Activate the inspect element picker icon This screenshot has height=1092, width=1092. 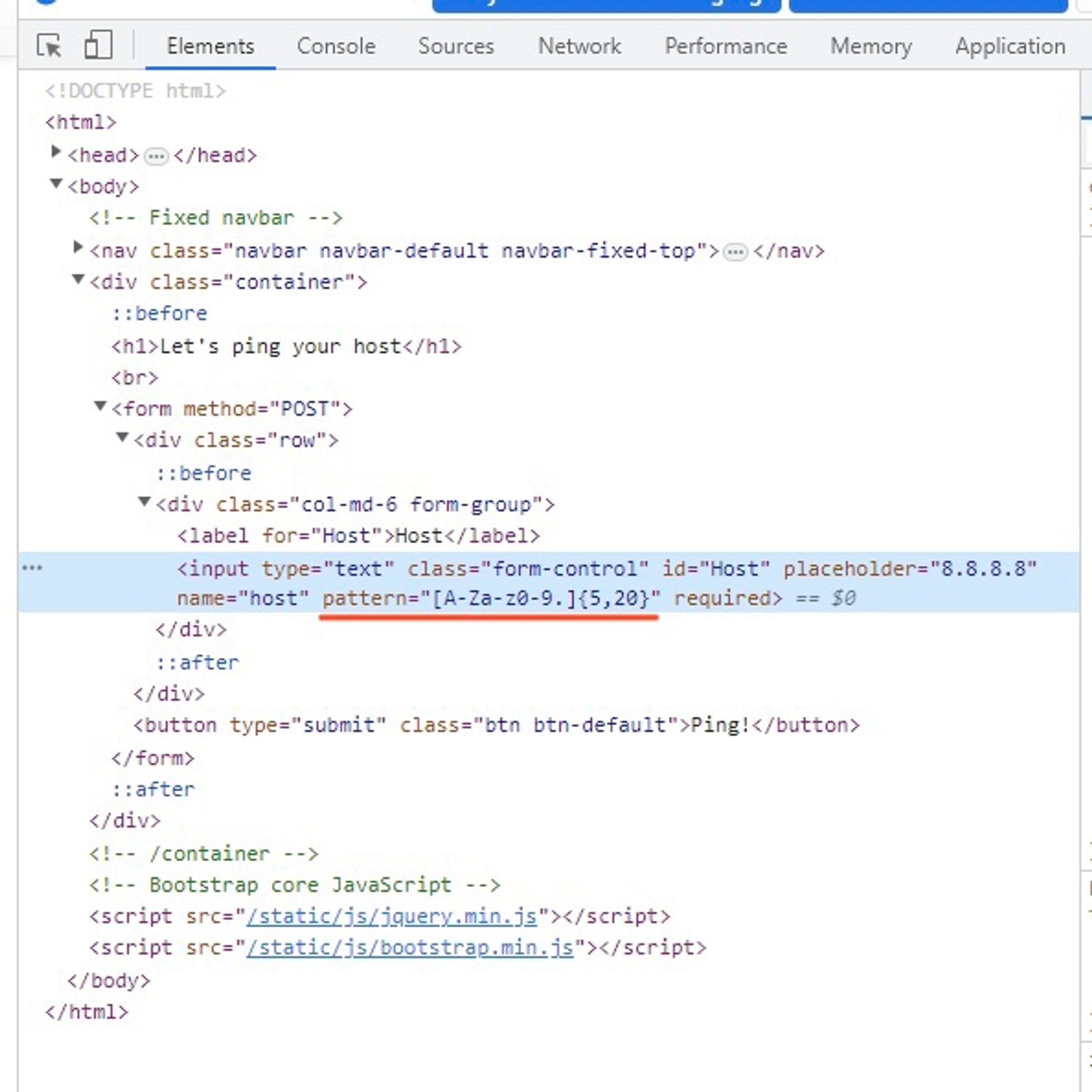(x=49, y=46)
